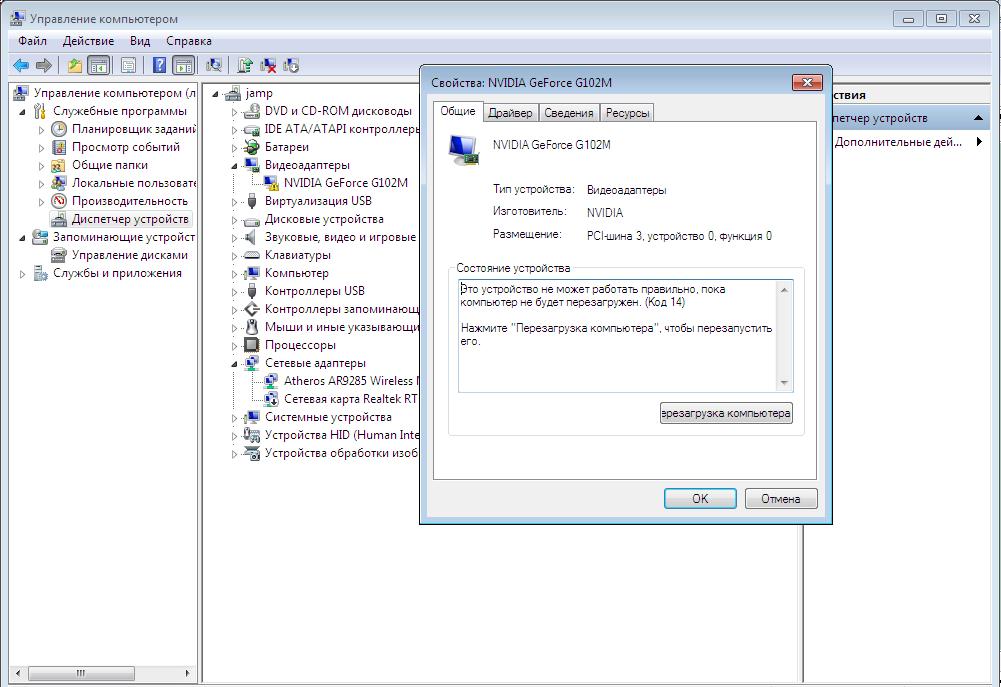Click Update driver toolbar icon with green arrow
Screen dimensions: 1001x687
click(245, 65)
